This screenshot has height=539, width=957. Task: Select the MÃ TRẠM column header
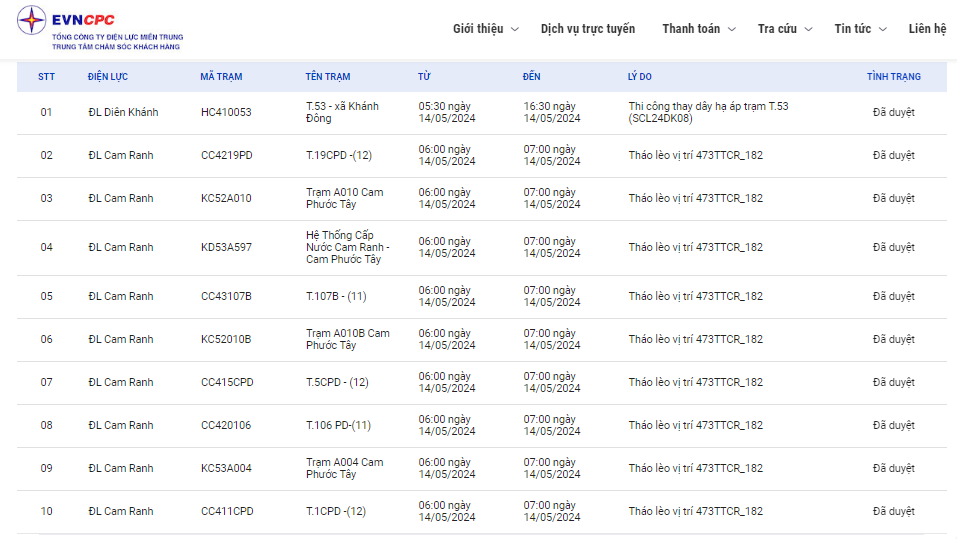[221, 77]
